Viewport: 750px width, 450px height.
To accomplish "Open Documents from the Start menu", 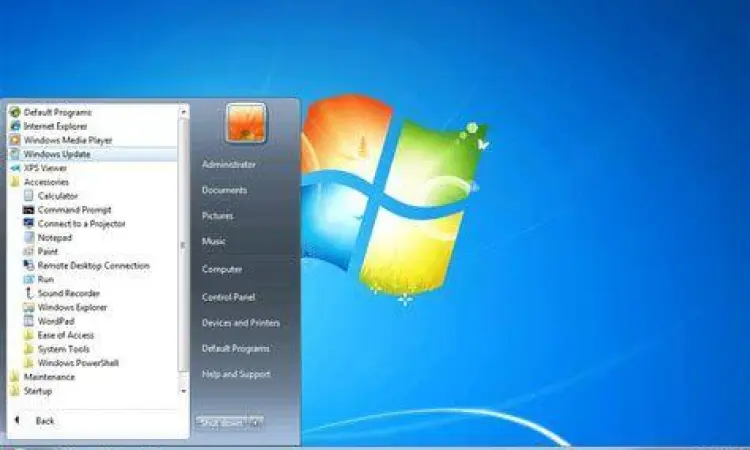I will (224, 190).
